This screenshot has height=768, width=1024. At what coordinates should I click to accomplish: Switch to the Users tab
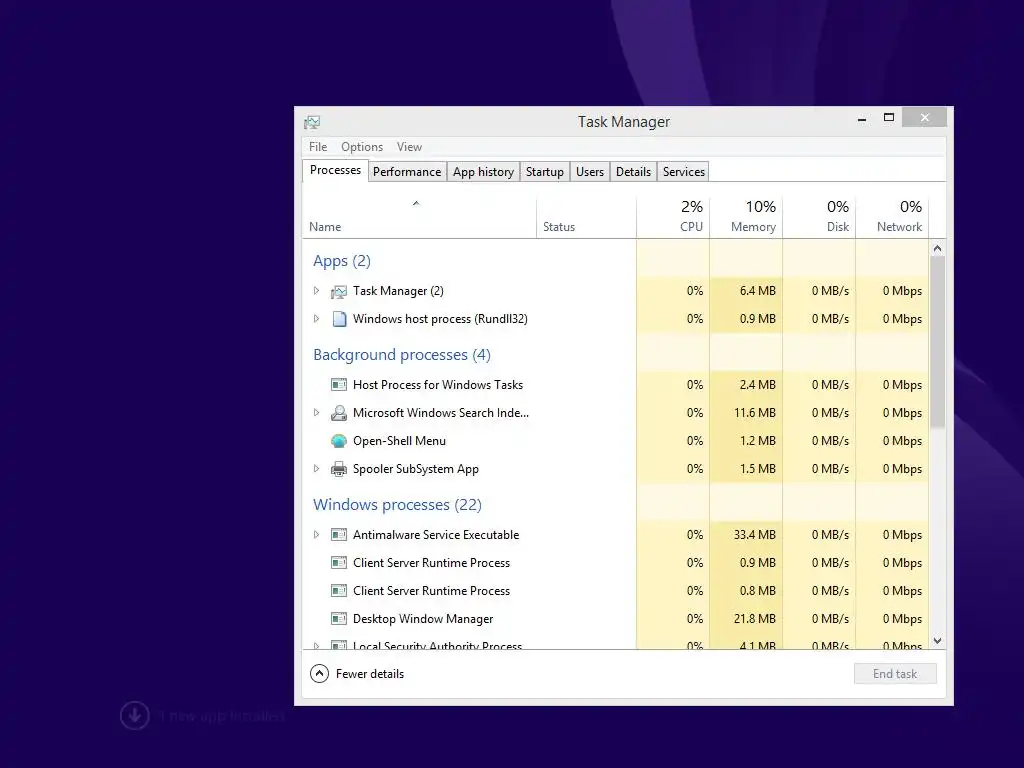(x=590, y=172)
